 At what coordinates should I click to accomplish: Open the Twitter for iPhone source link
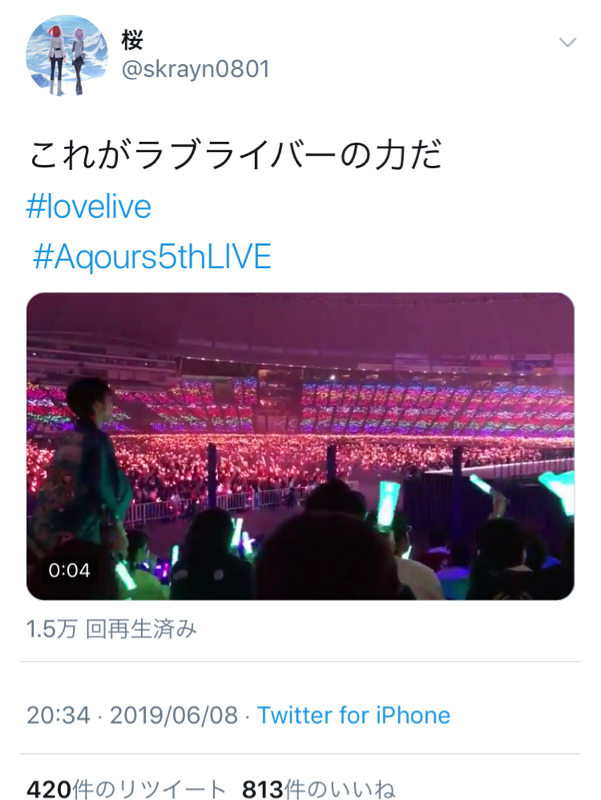[353, 715]
